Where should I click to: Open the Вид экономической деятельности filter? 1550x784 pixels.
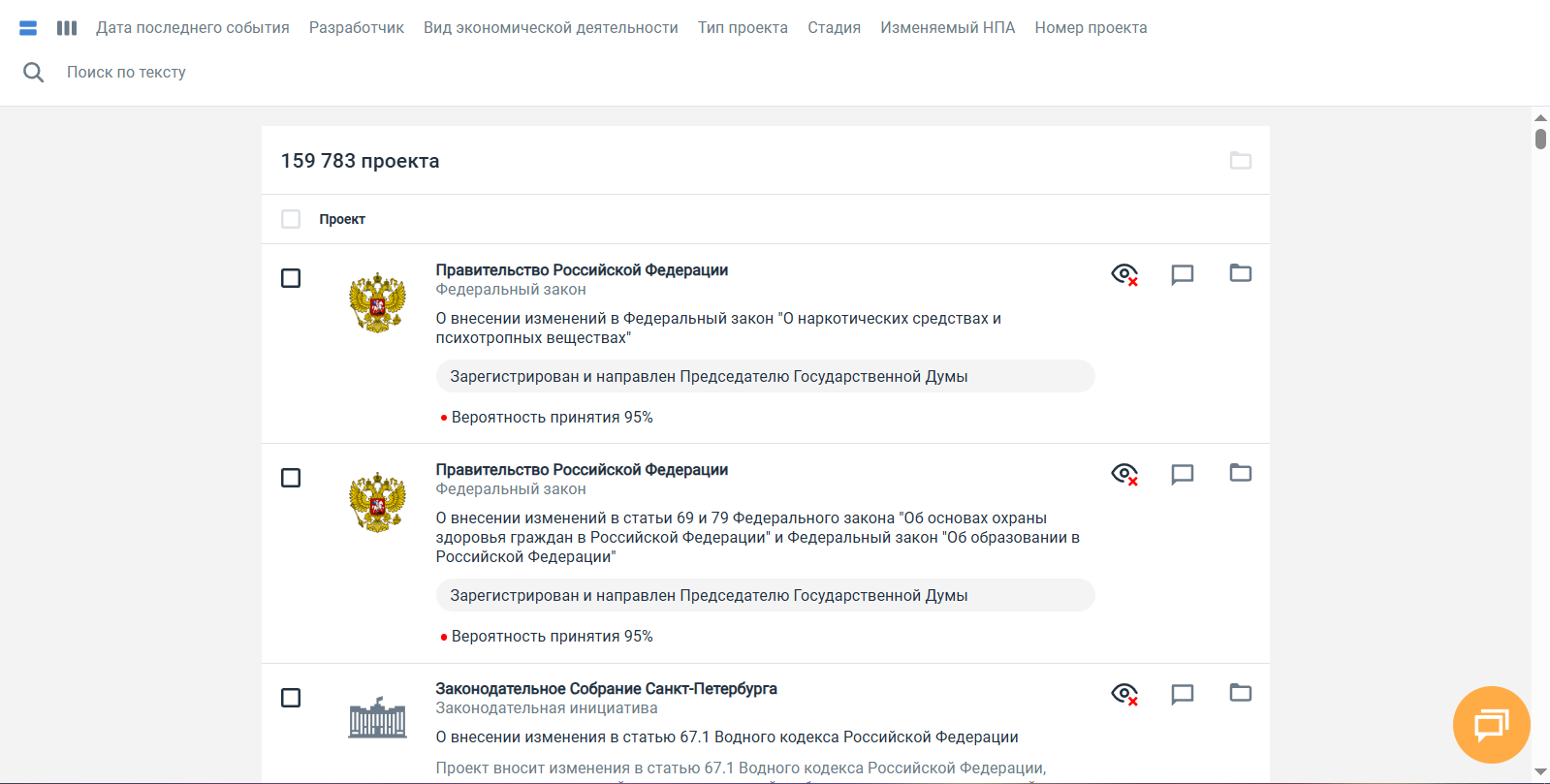[551, 28]
